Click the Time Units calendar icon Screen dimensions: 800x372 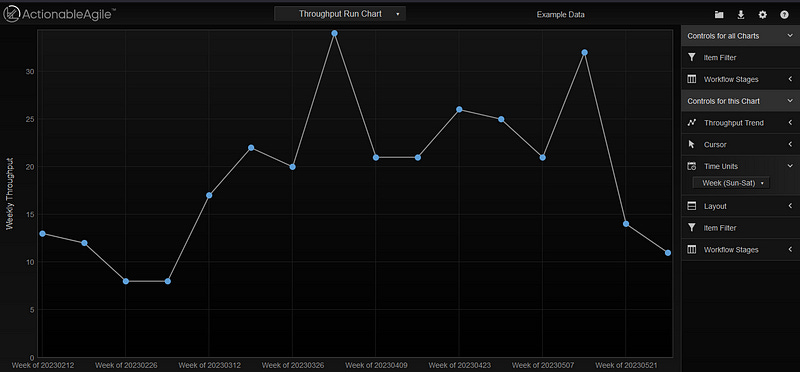(691, 166)
